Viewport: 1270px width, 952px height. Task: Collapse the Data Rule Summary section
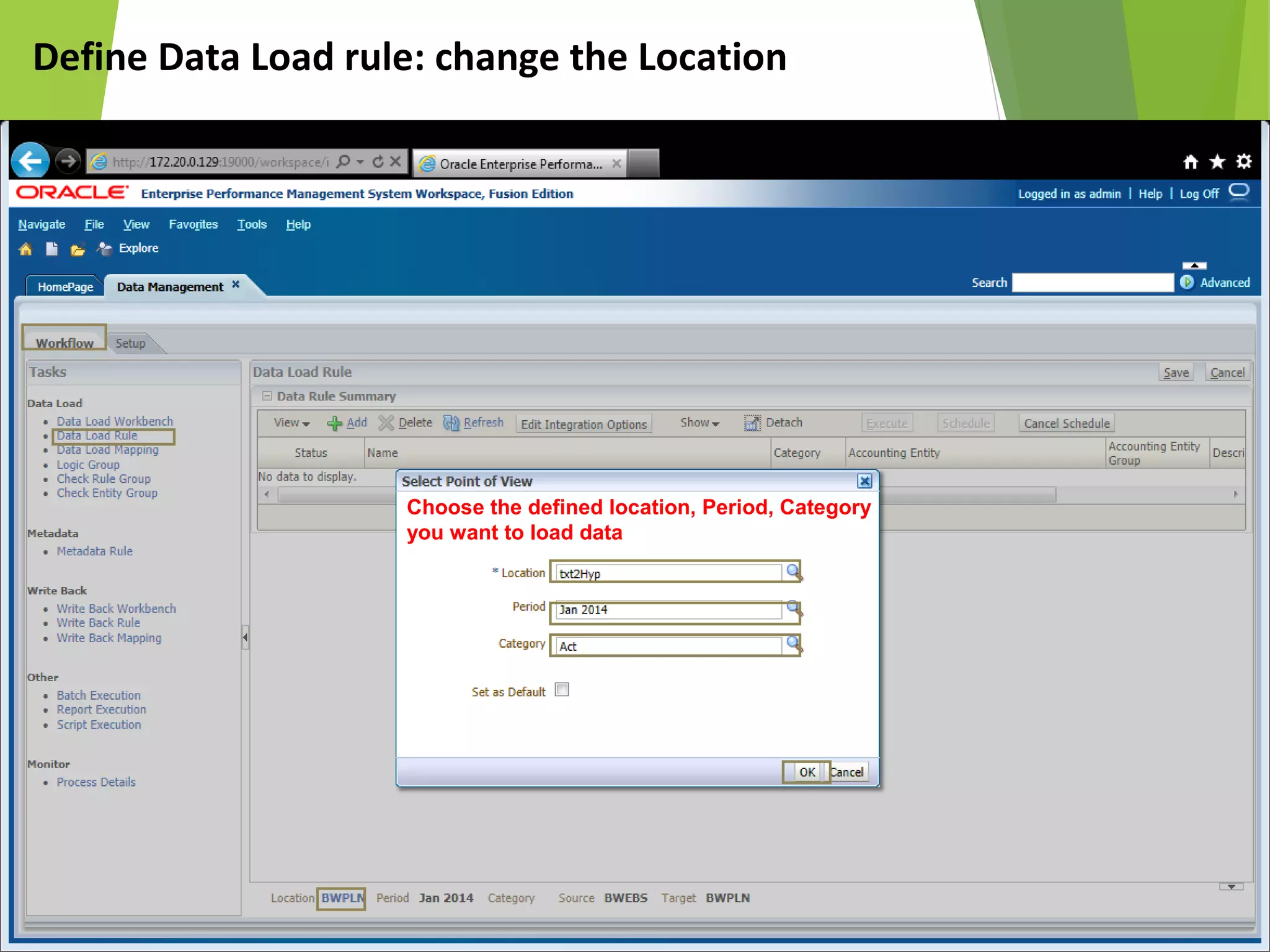tap(267, 396)
